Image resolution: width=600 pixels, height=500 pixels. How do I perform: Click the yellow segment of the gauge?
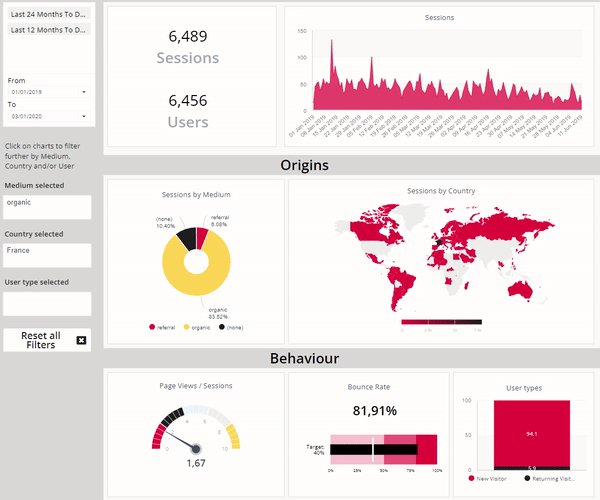click(x=234, y=436)
